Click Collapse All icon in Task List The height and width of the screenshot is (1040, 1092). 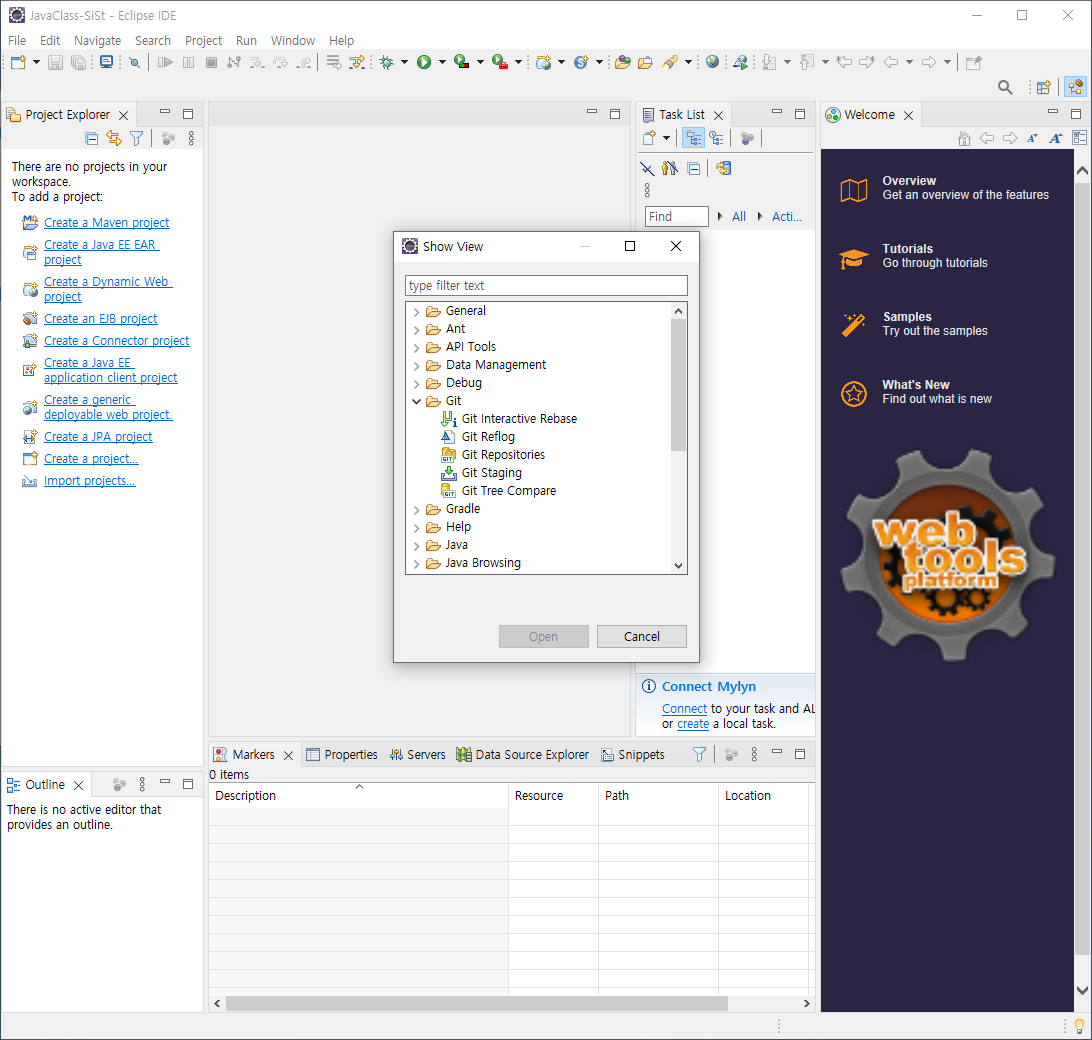[694, 168]
